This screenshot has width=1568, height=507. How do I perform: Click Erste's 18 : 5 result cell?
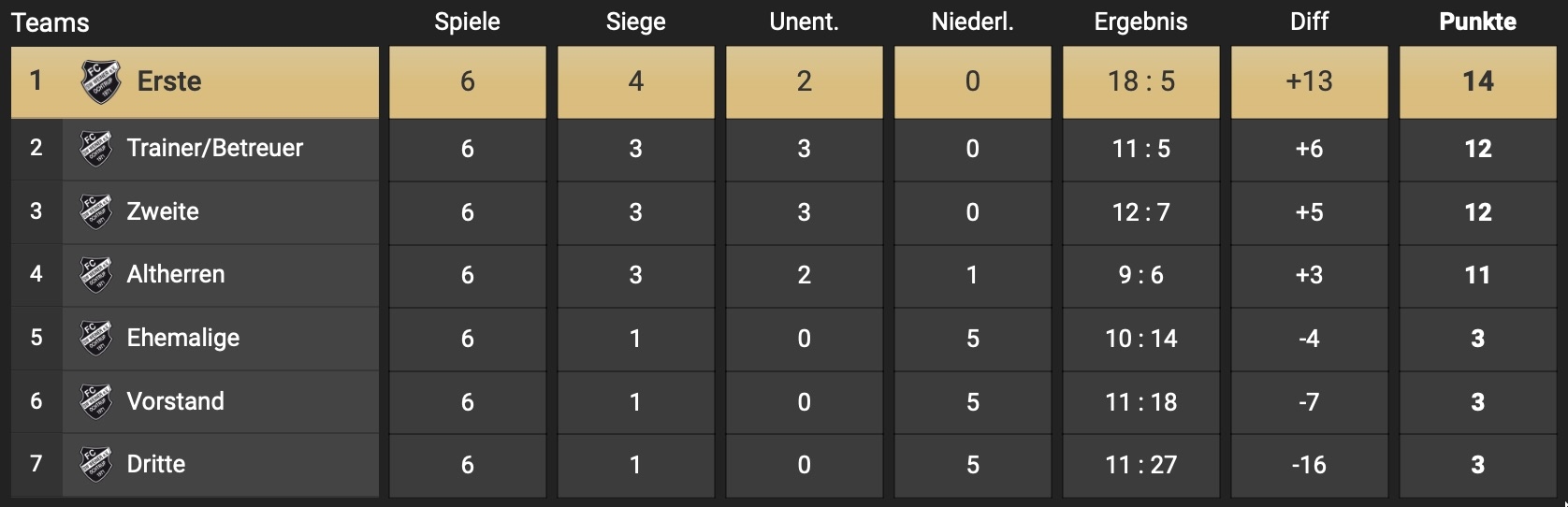1140,82
